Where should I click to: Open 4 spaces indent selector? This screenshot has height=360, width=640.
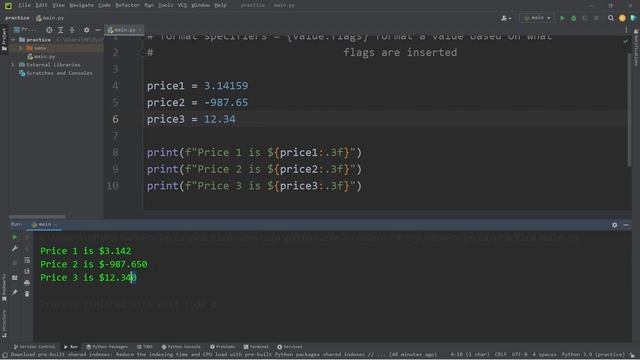pyautogui.click(x=544, y=355)
